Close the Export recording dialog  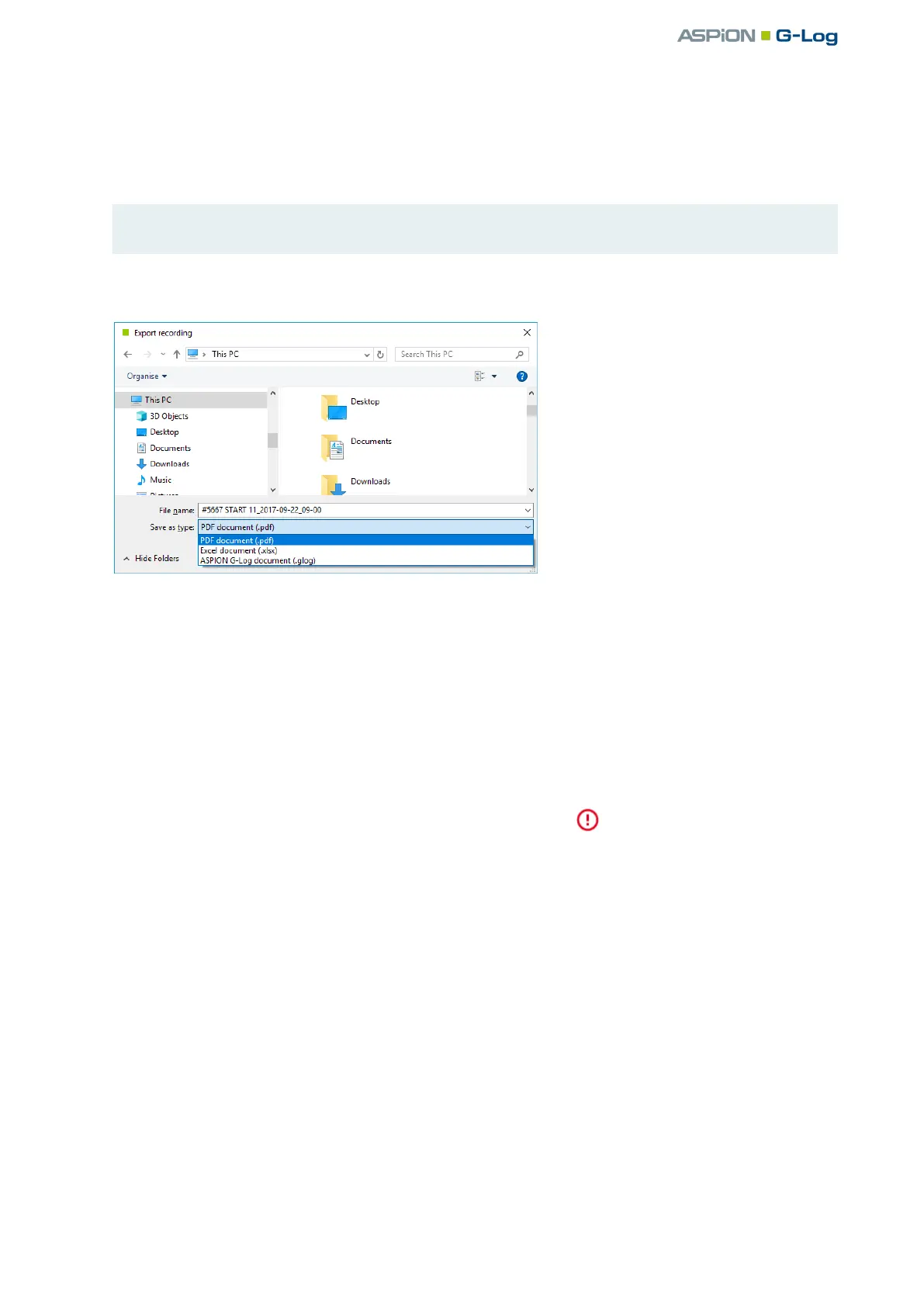[x=527, y=333]
